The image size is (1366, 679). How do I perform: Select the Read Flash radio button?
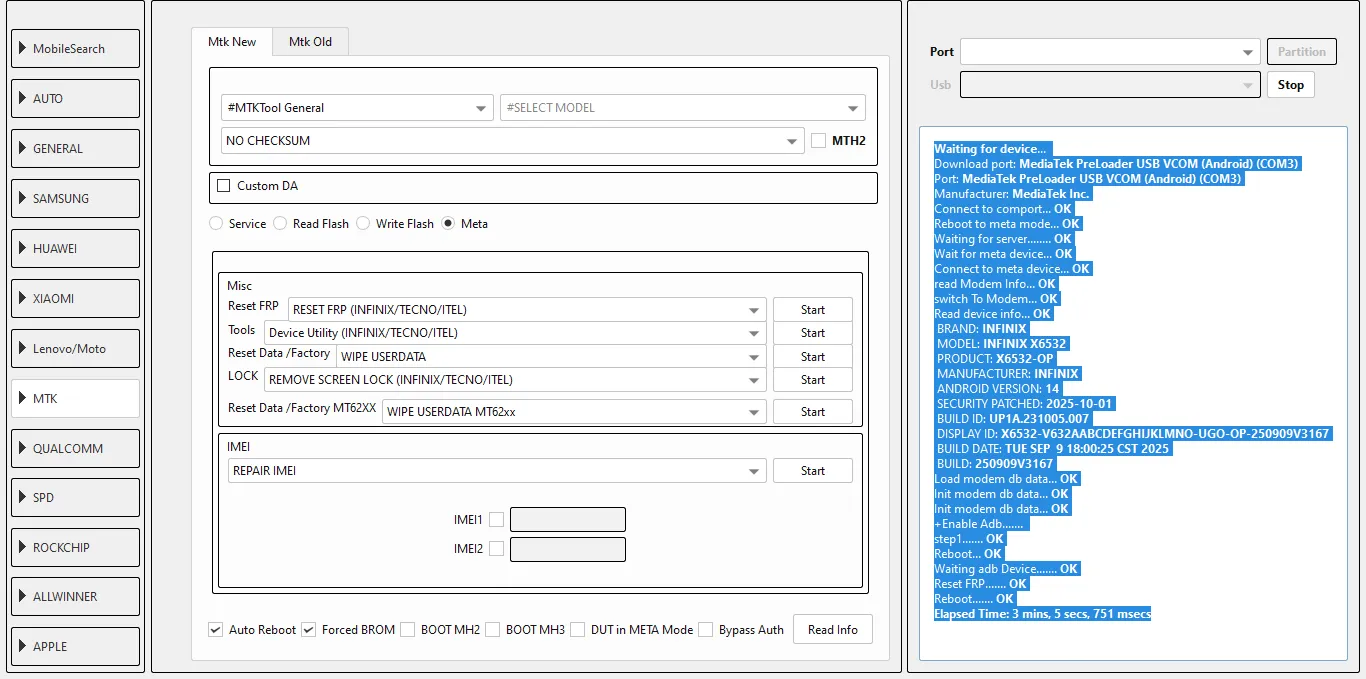pyautogui.click(x=281, y=224)
